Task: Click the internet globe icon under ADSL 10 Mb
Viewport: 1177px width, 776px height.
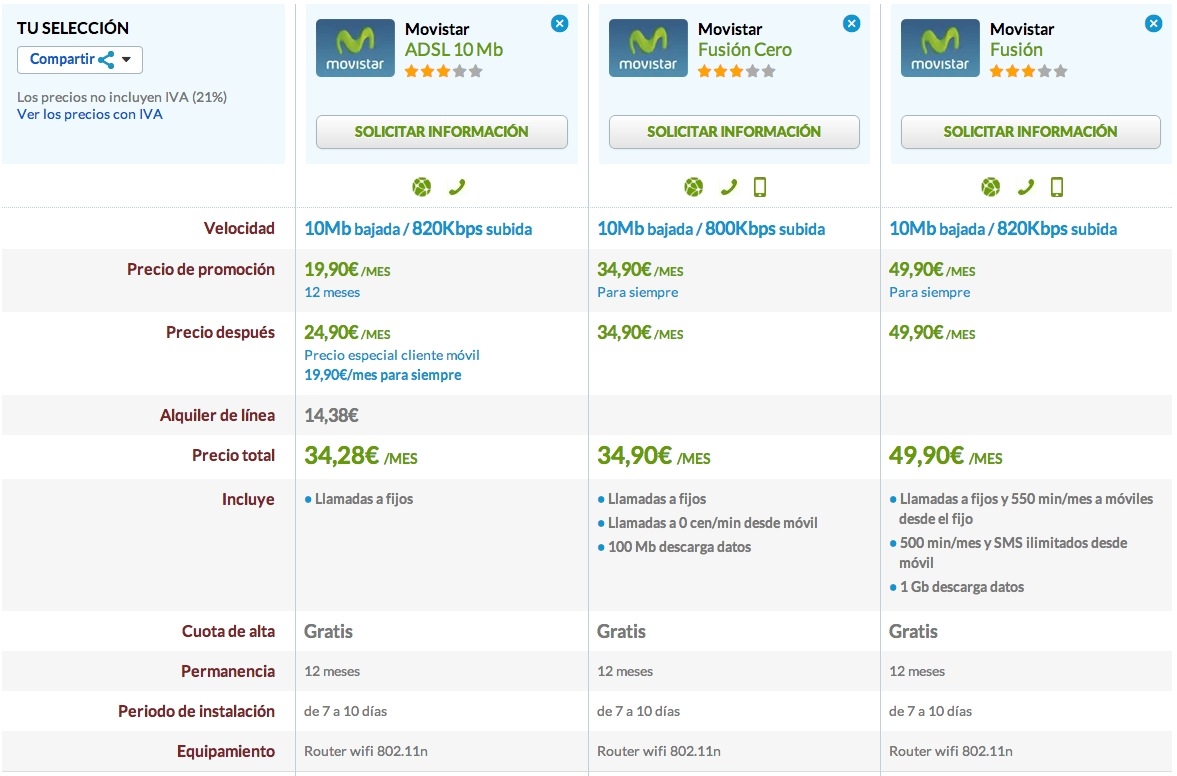Action: pyautogui.click(x=422, y=187)
